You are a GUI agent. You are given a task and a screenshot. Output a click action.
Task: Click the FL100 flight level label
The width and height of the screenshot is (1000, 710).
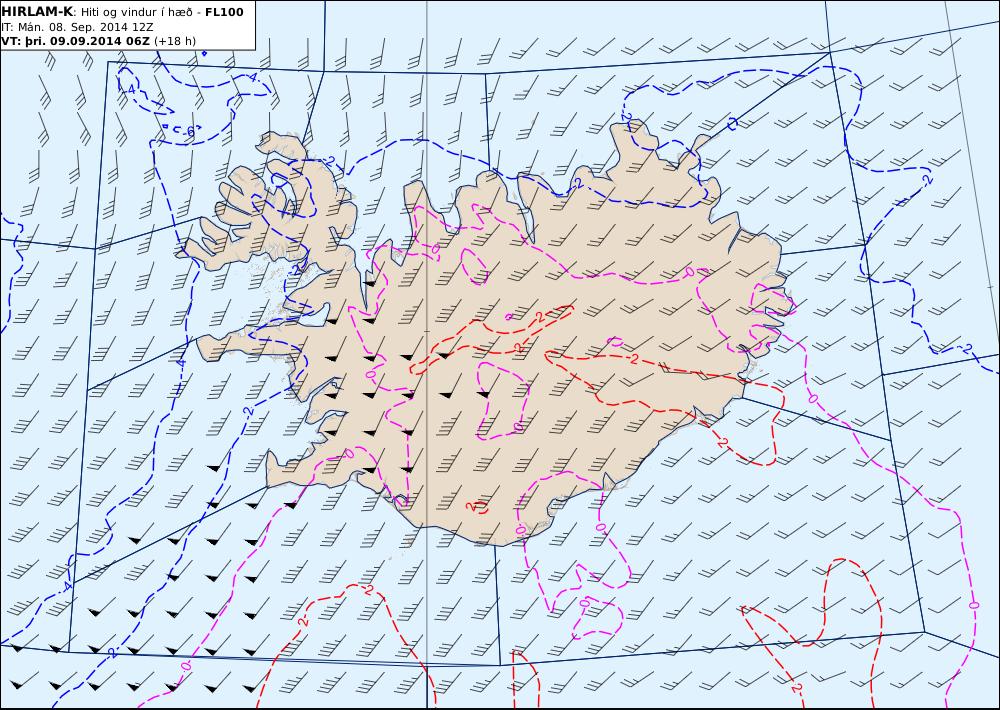click(224, 12)
